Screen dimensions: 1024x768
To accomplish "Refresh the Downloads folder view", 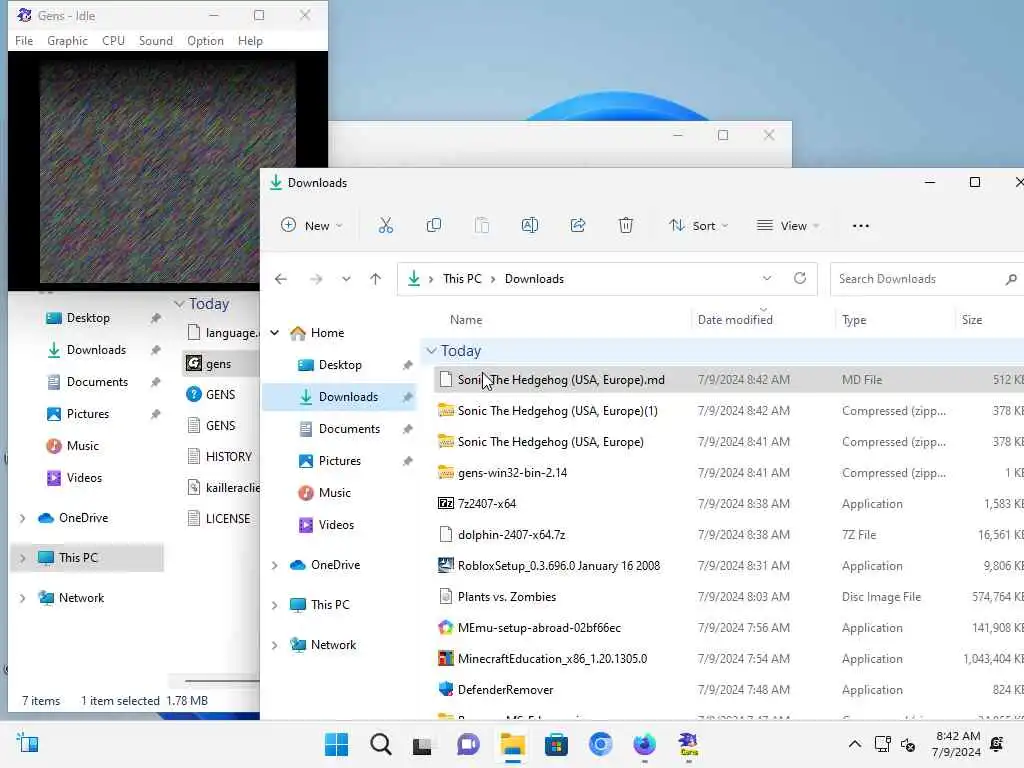I will [x=800, y=278].
